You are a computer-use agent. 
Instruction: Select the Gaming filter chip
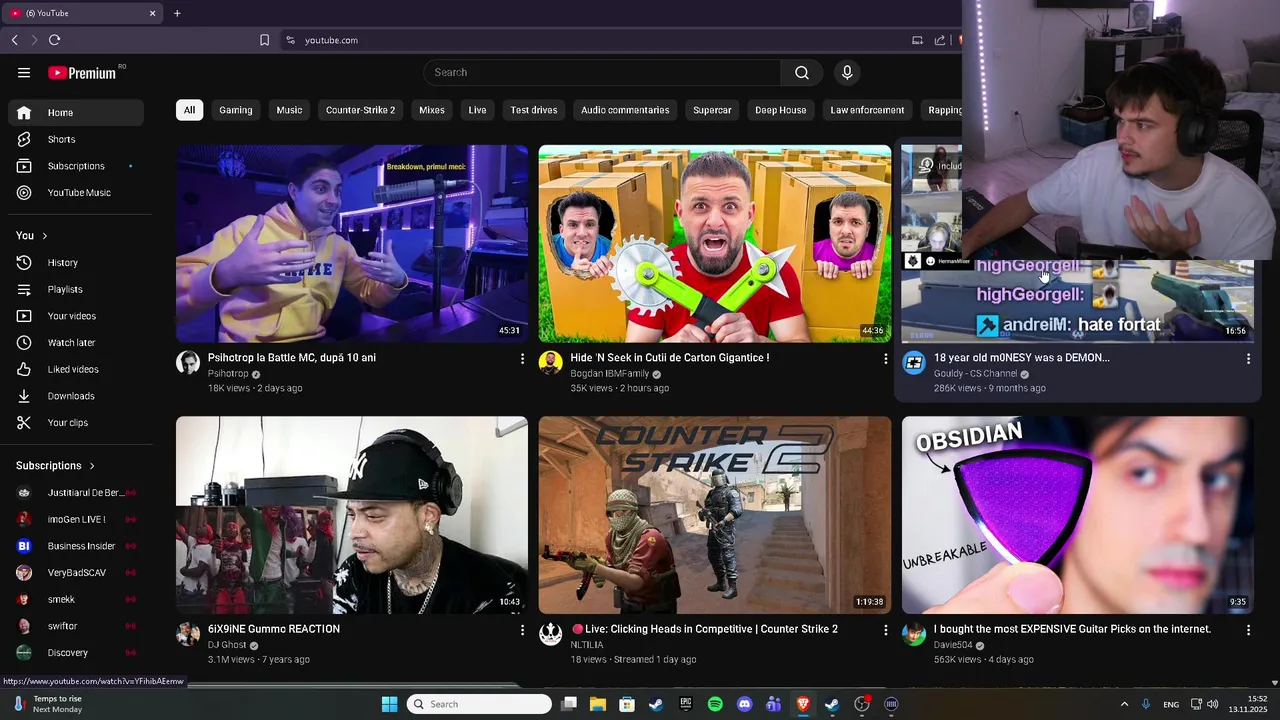[x=236, y=110]
